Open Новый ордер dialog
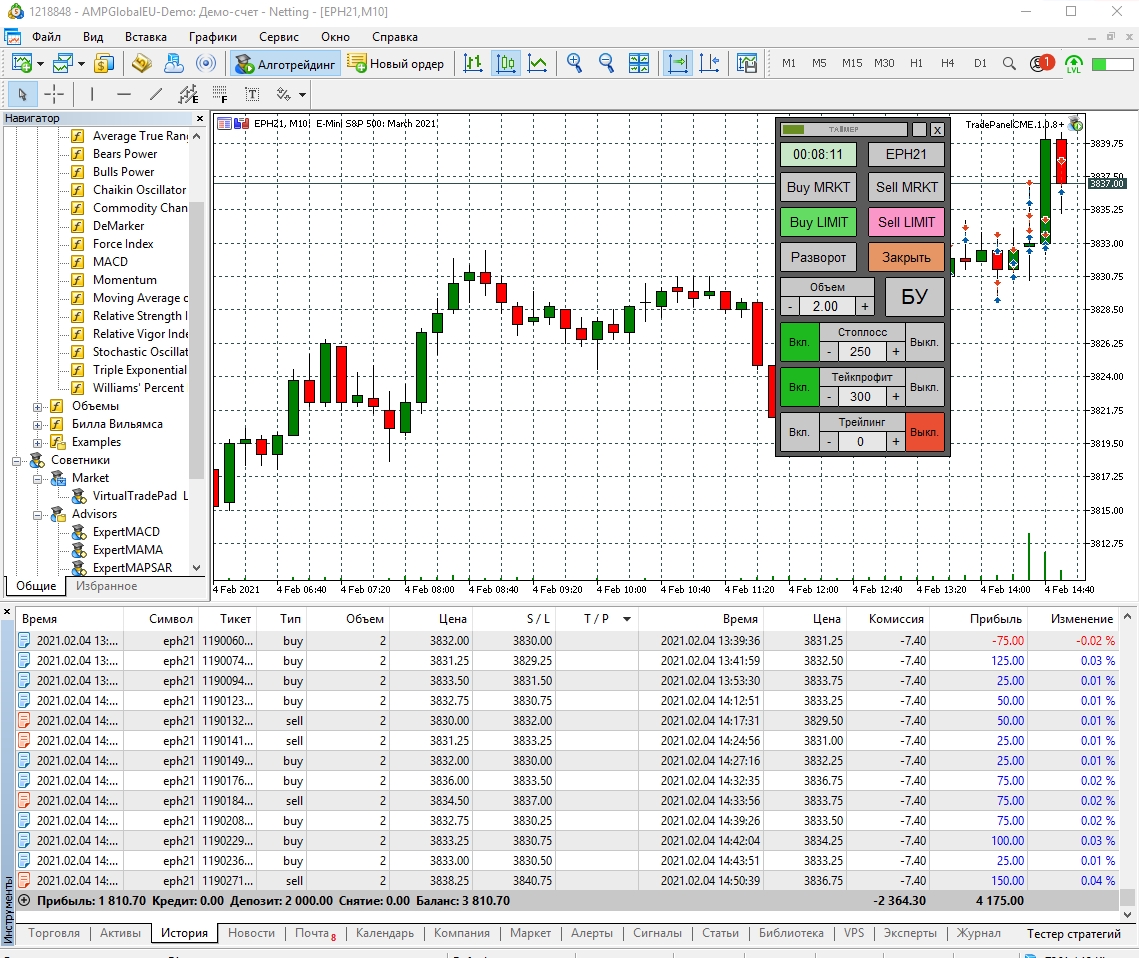 (x=396, y=64)
